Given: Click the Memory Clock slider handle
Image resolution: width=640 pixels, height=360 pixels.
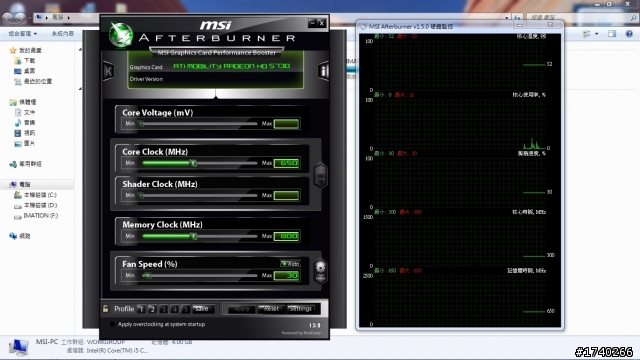Looking at the screenshot, I should pos(193,236).
